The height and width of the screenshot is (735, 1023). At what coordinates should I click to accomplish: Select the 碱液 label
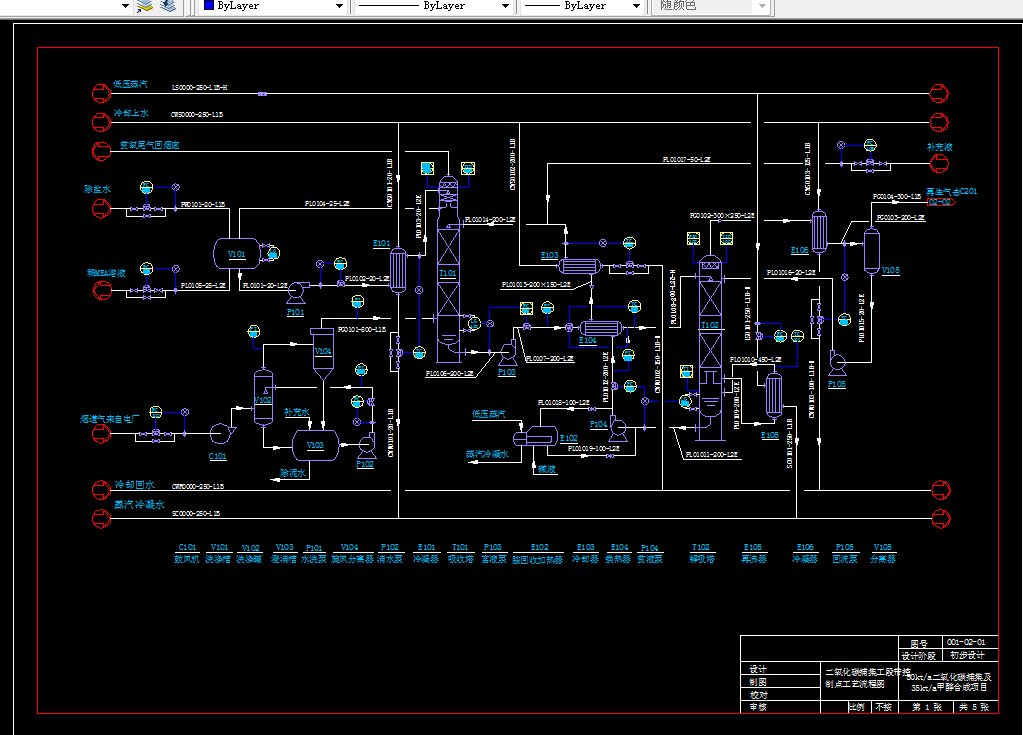click(547, 469)
